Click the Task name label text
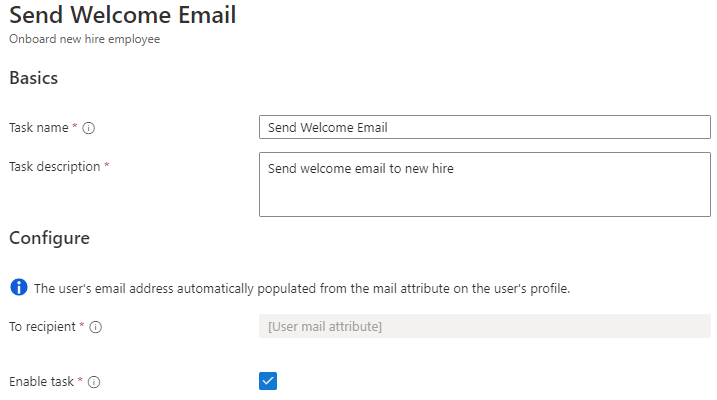The width and height of the screenshot is (717, 400). 38,128
